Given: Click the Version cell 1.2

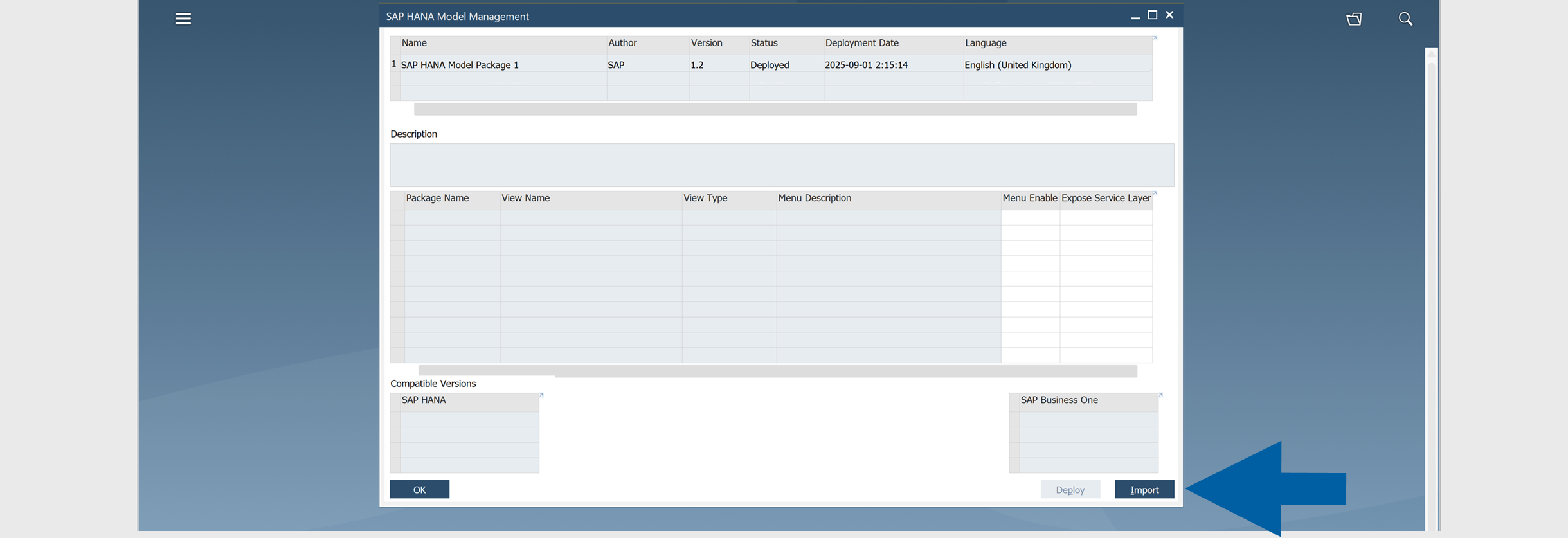Looking at the screenshot, I should click(x=719, y=65).
